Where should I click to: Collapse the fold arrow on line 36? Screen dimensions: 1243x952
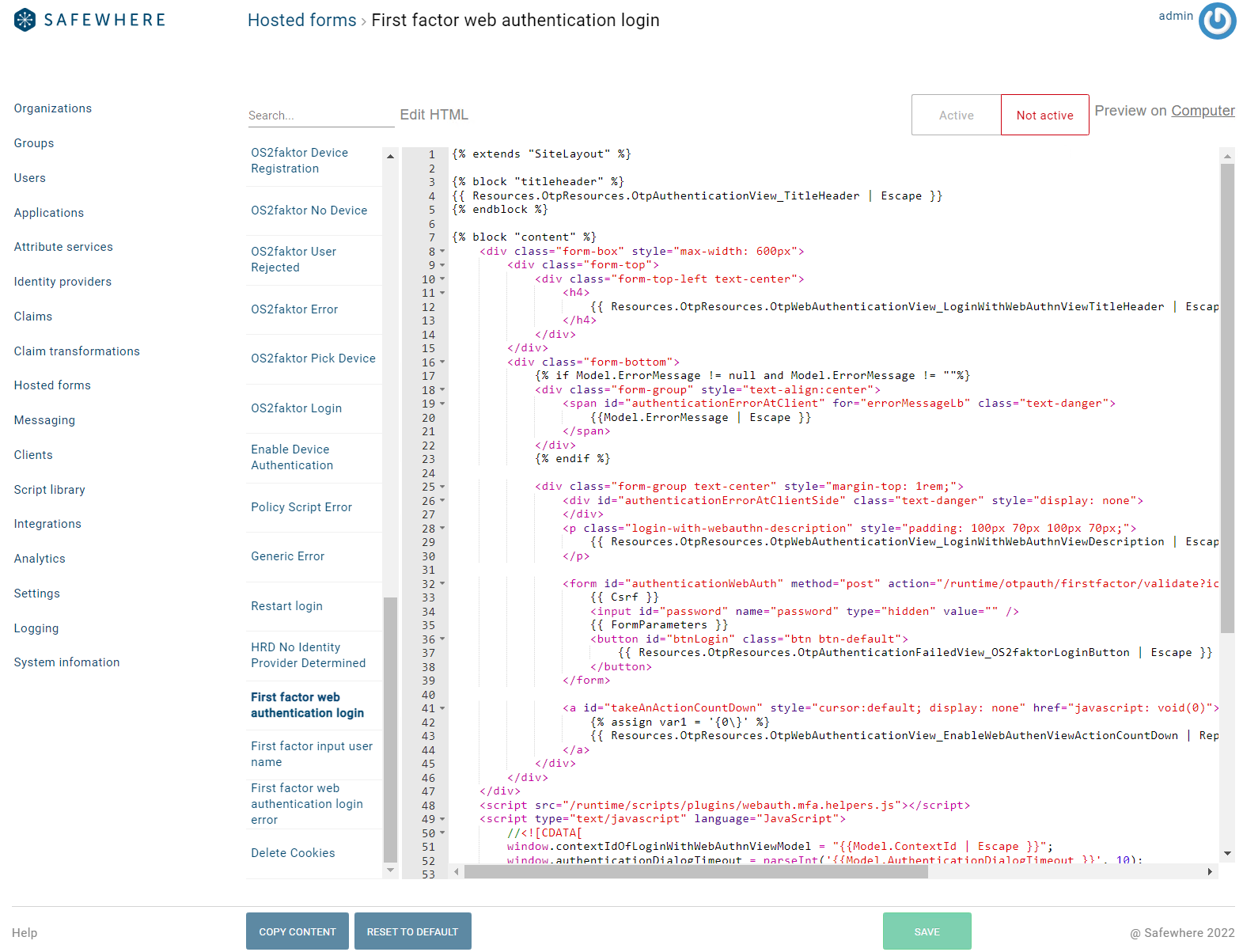(x=442, y=639)
